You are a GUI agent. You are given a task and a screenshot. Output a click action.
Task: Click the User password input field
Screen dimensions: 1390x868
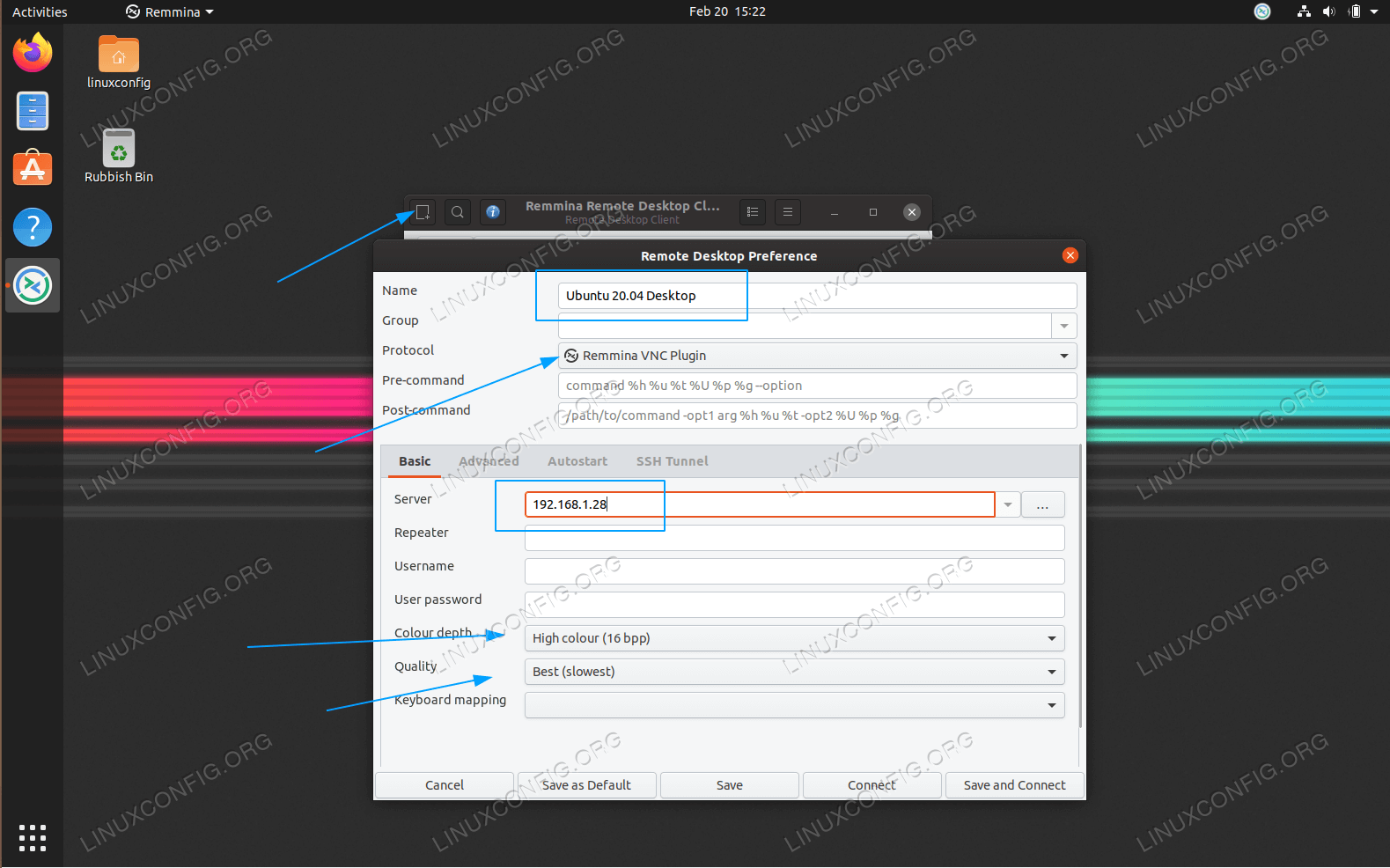click(x=794, y=605)
